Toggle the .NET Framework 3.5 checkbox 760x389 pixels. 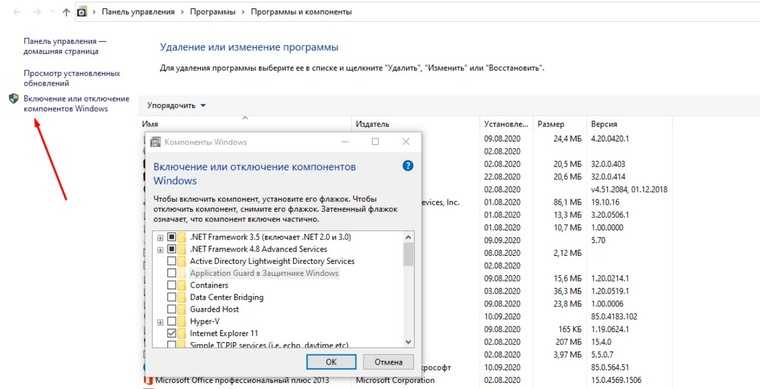[x=171, y=237]
